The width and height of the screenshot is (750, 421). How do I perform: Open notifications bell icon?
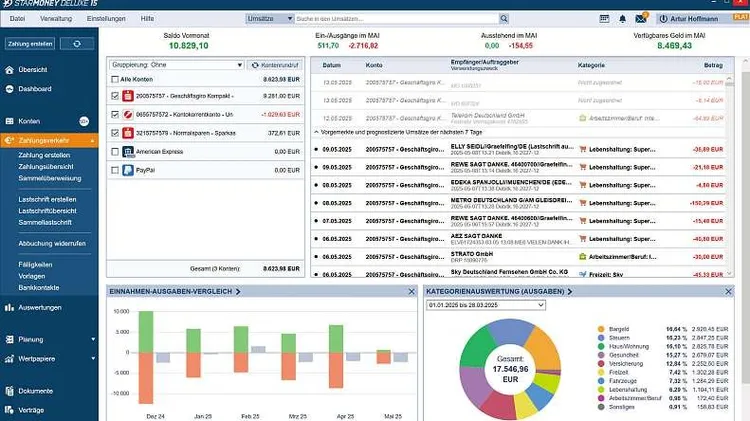tap(622, 19)
